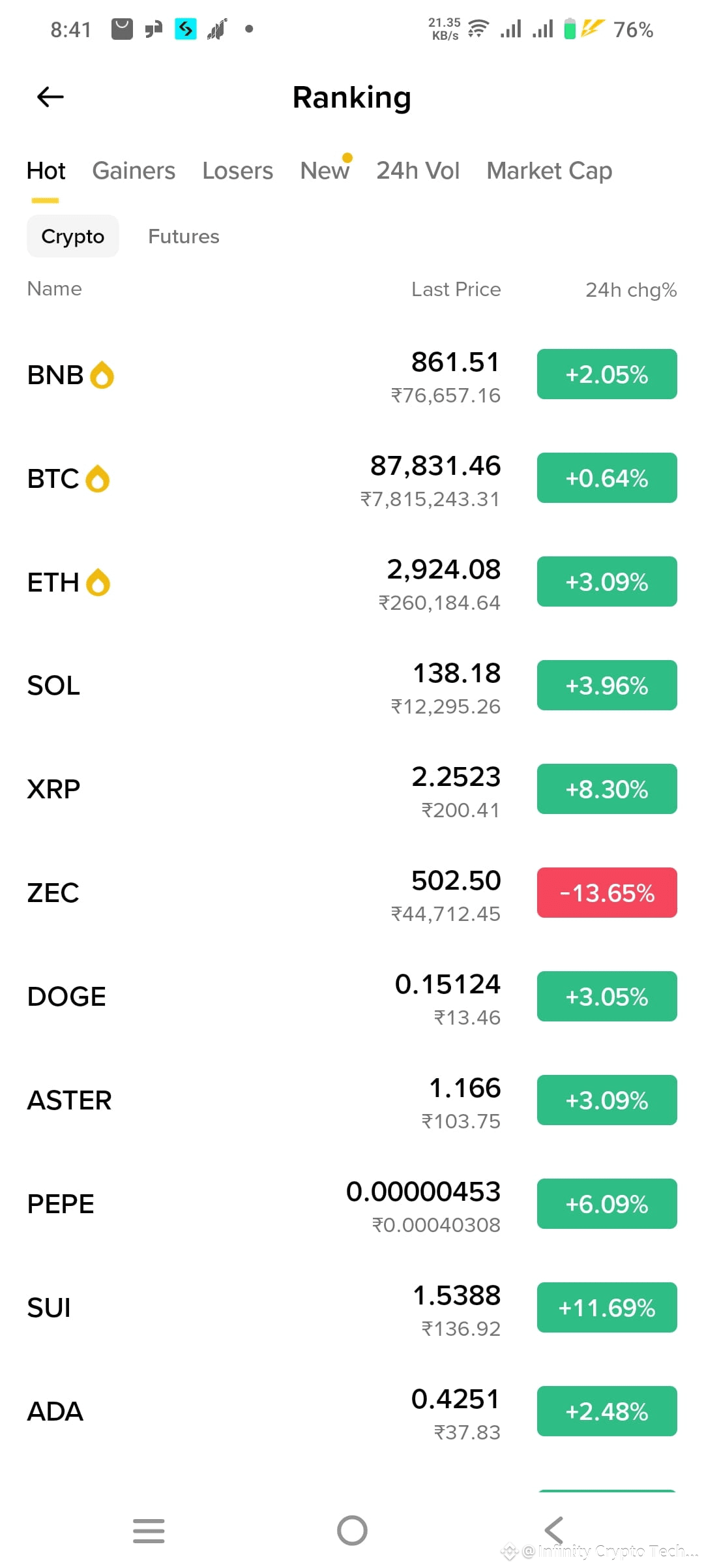This screenshot has height=1568, width=704.
Task: Tap the XRP +8.30% green badge
Action: coord(607,789)
